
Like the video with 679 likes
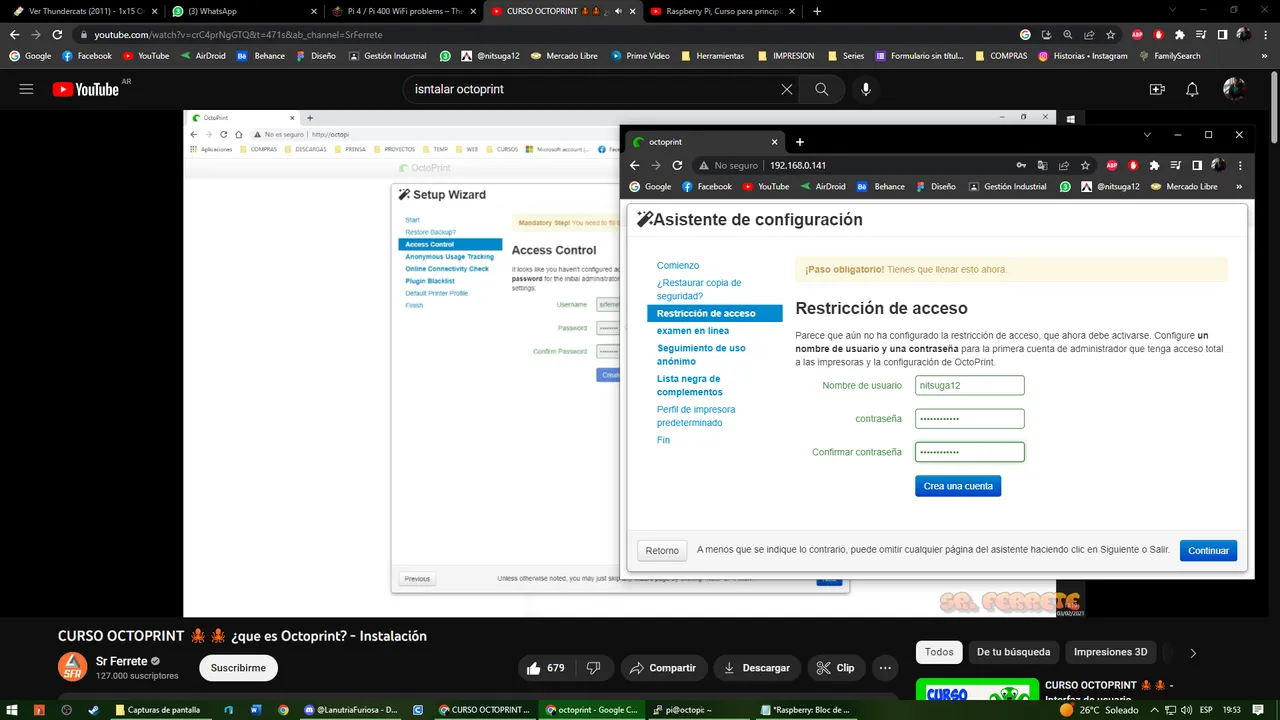point(545,668)
